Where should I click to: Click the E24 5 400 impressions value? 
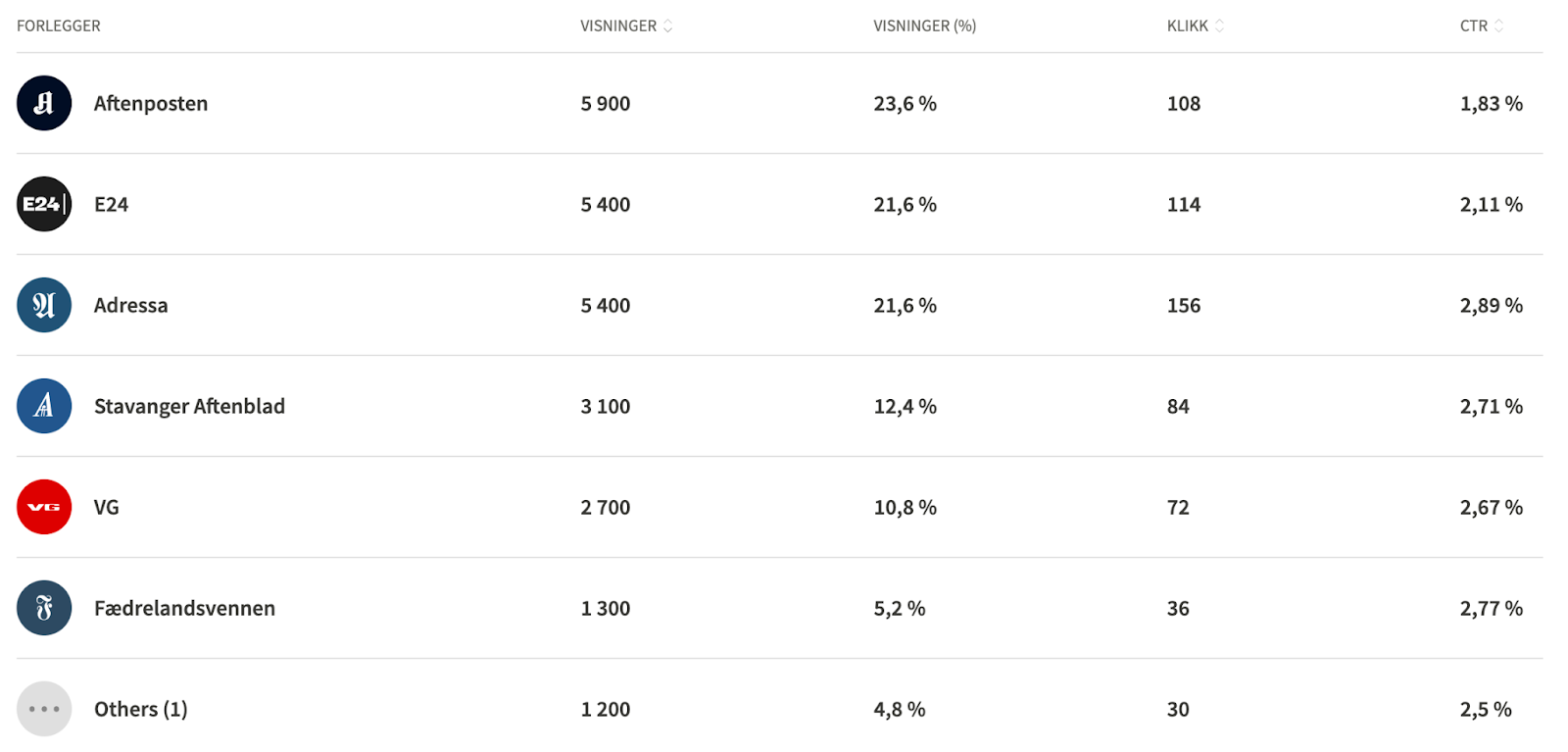tap(605, 204)
